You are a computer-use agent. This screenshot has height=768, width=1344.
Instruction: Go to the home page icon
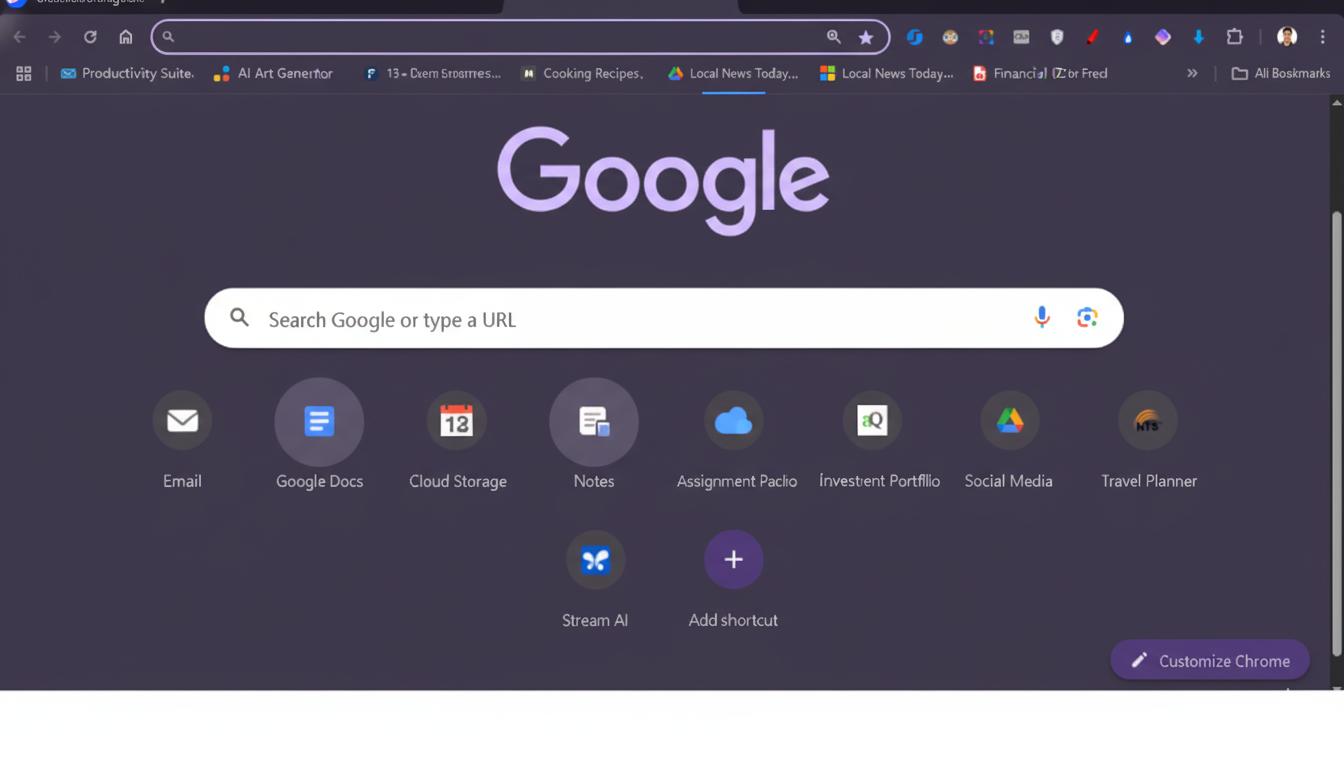[x=126, y=37]
